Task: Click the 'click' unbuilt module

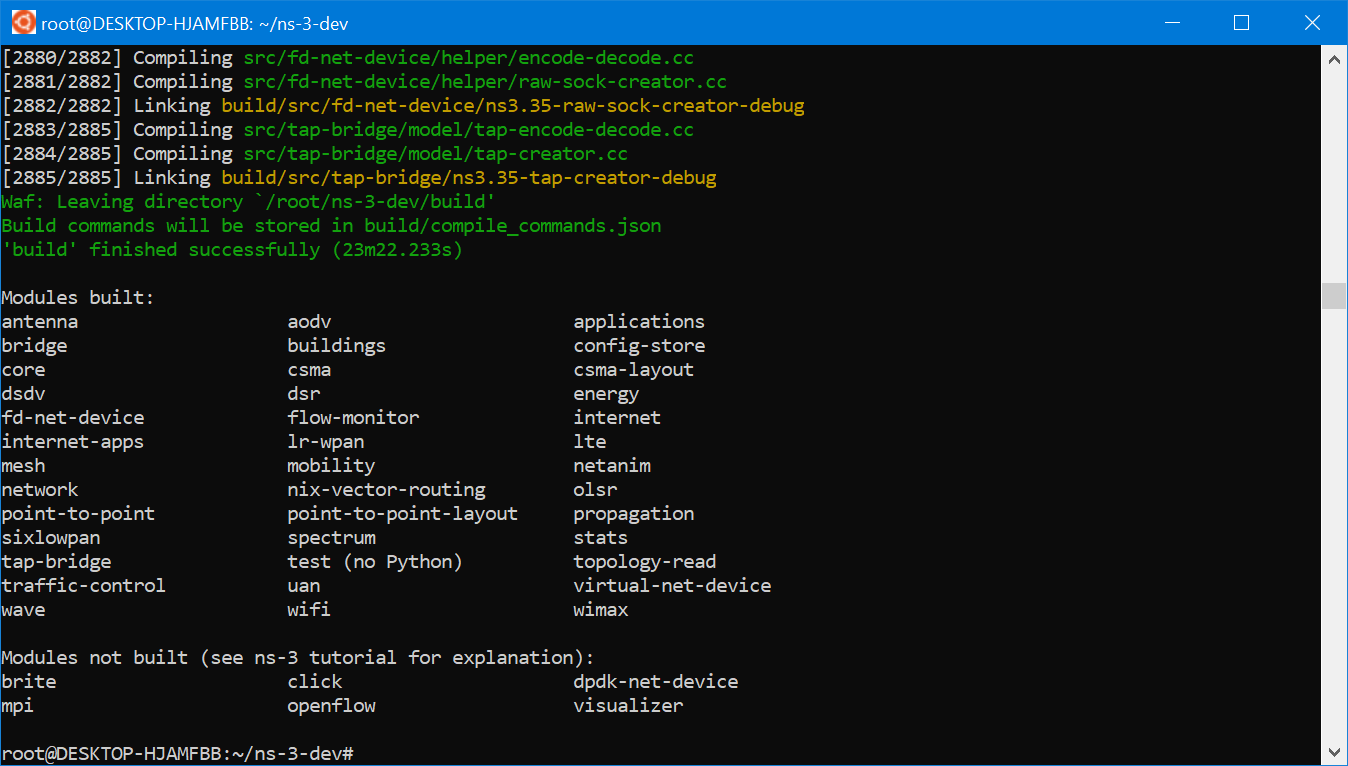Action: point(315,682)
